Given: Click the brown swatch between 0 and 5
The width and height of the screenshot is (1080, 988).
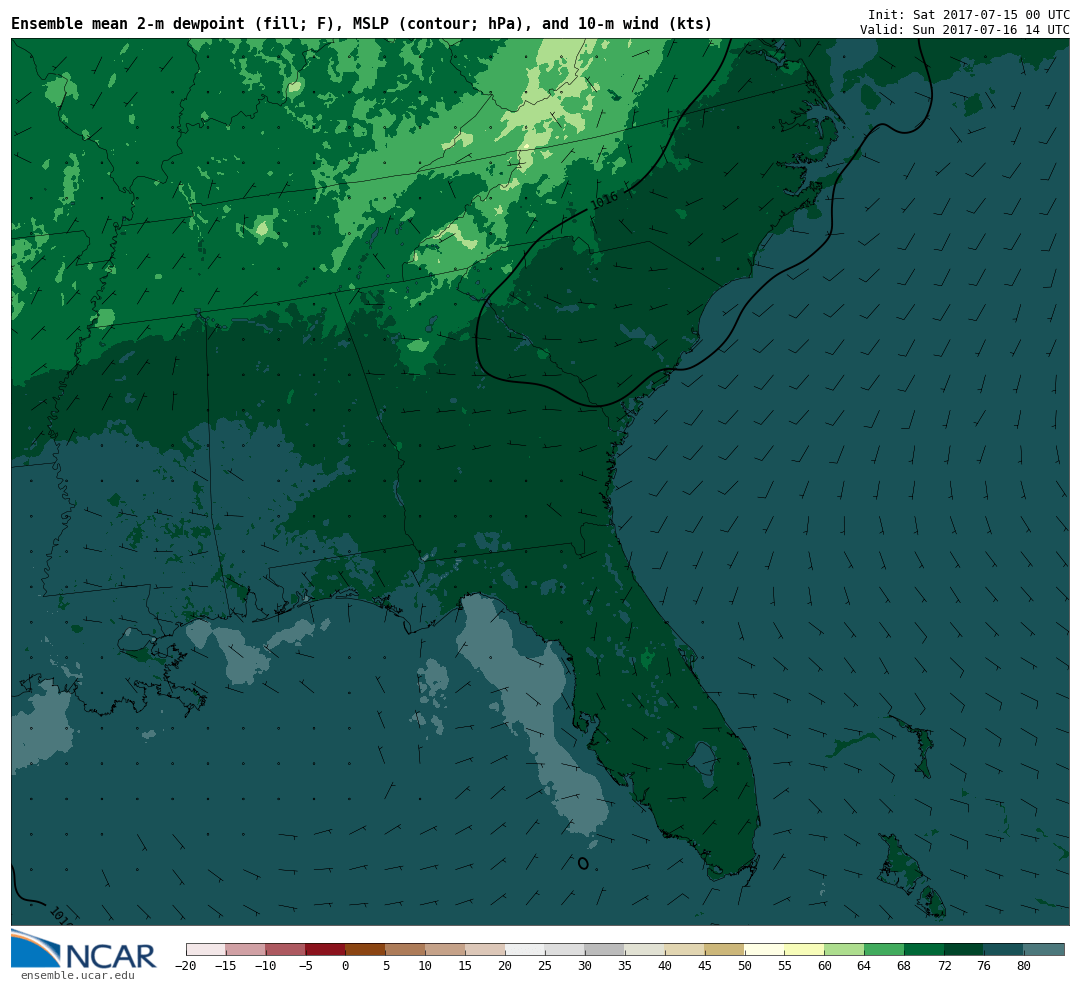Looking at the screenshot, I should point(366,949).
